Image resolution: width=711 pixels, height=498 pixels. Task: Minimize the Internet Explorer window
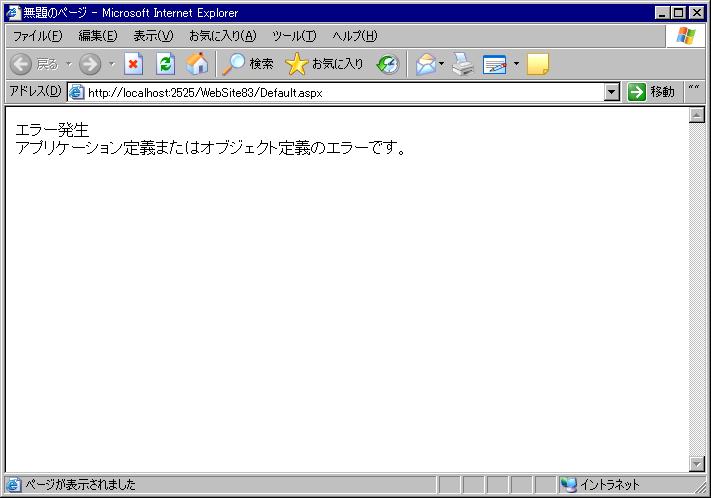662,13
